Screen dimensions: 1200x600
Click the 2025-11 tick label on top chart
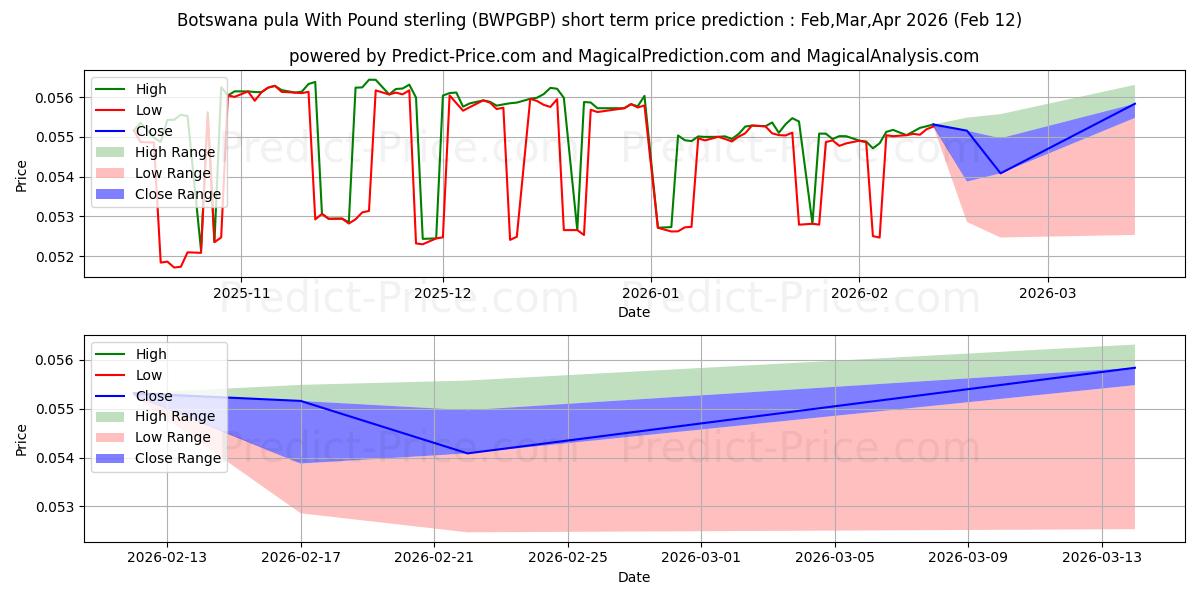[x=241, y=293]
